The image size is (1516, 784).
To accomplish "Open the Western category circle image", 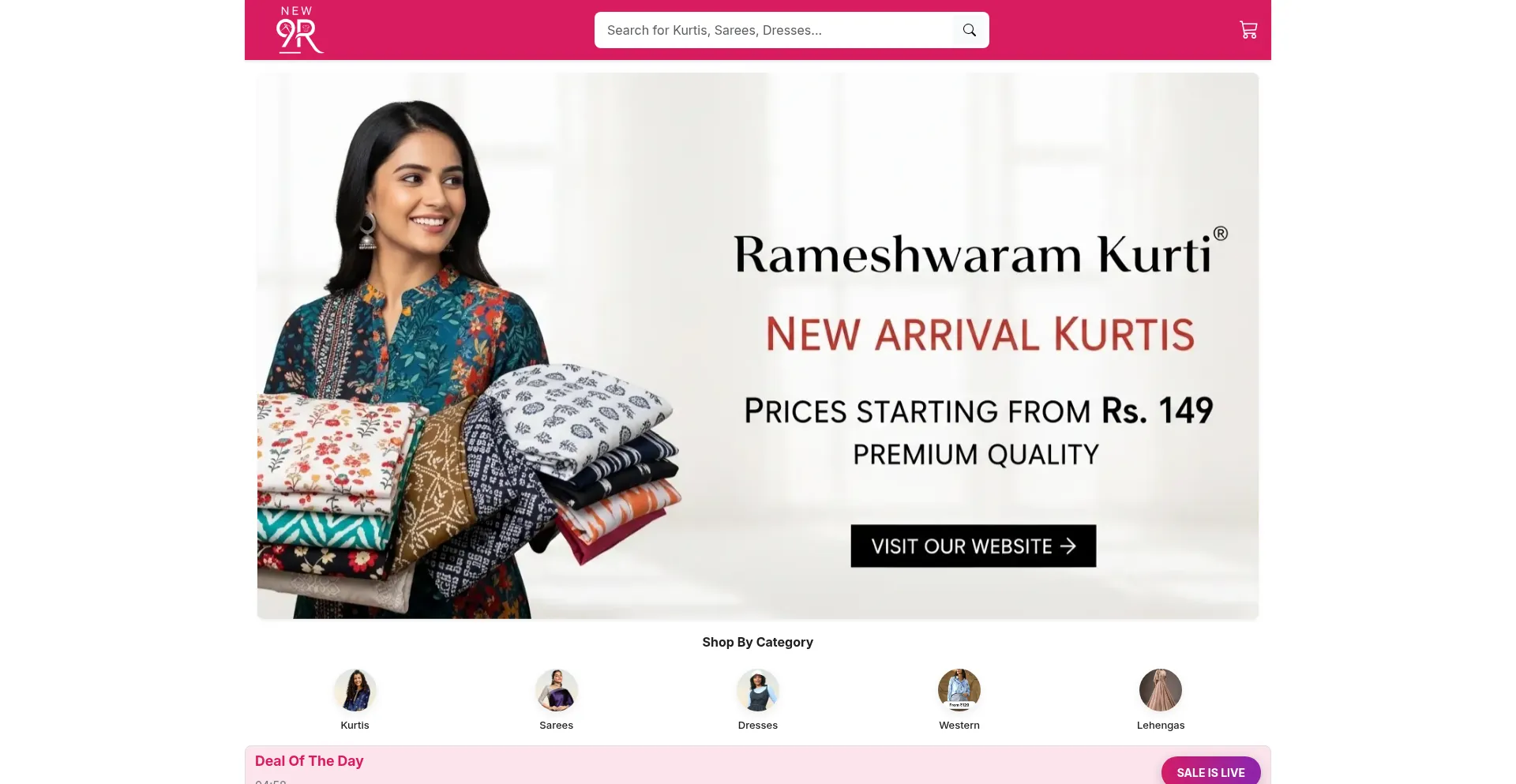I will click(x=959, y=690).
